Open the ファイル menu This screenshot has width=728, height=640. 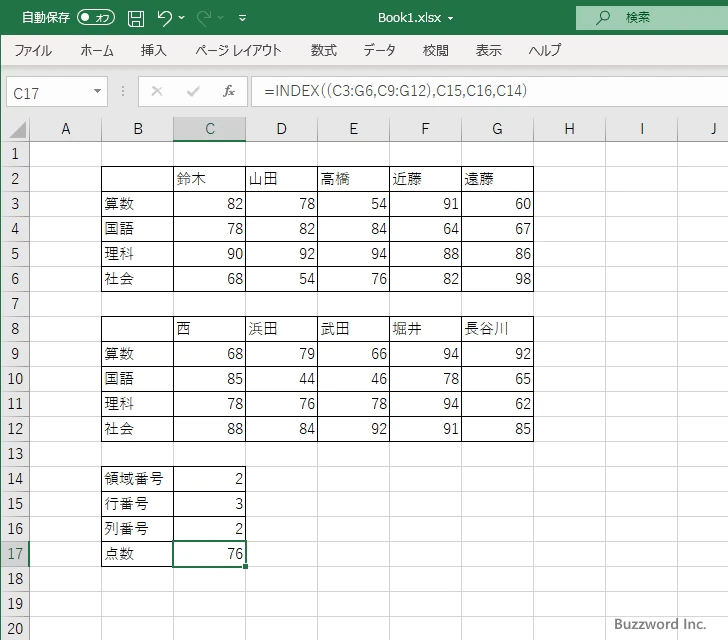point(33,50)
